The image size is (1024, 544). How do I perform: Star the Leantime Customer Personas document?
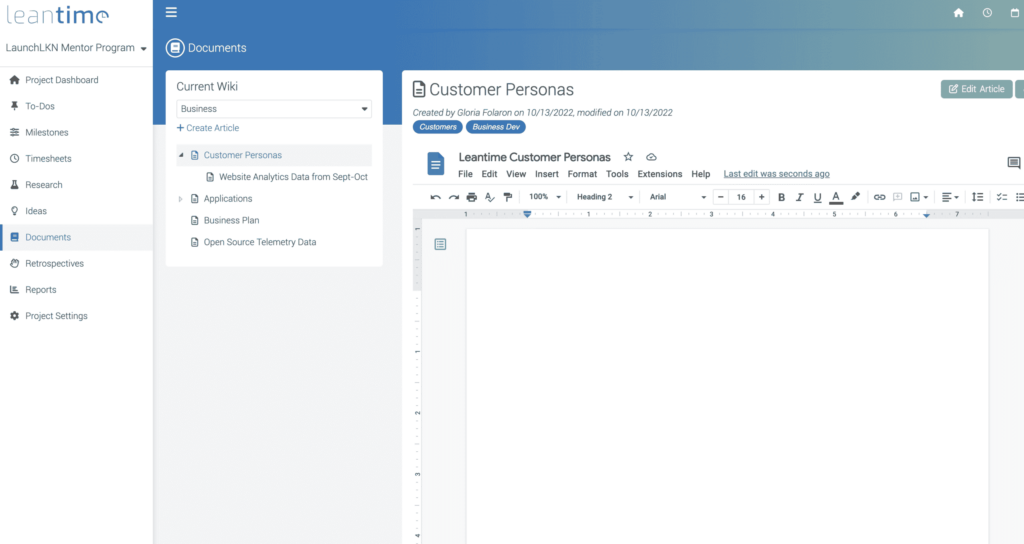tap(629, 157)
